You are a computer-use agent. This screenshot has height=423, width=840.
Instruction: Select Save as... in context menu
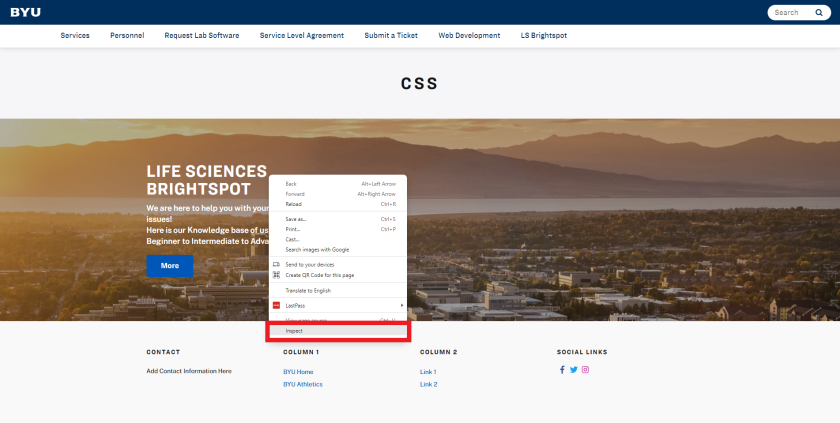click(x=296, y=219)
